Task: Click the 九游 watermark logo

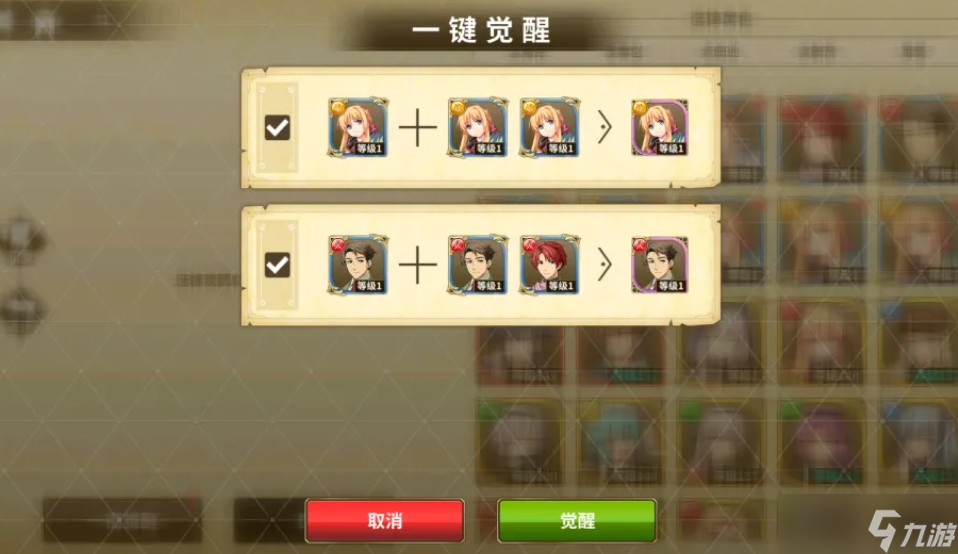Action: (x=912, y=530)
